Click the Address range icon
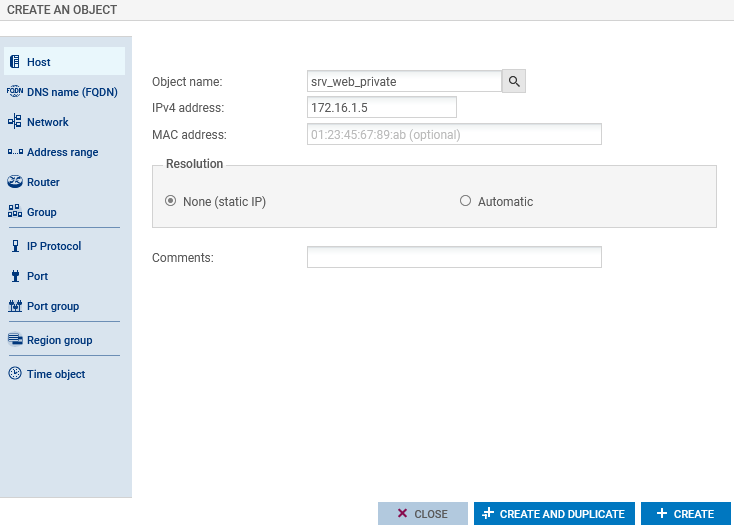Screen dimensions: 734x528 click(15, 152)
